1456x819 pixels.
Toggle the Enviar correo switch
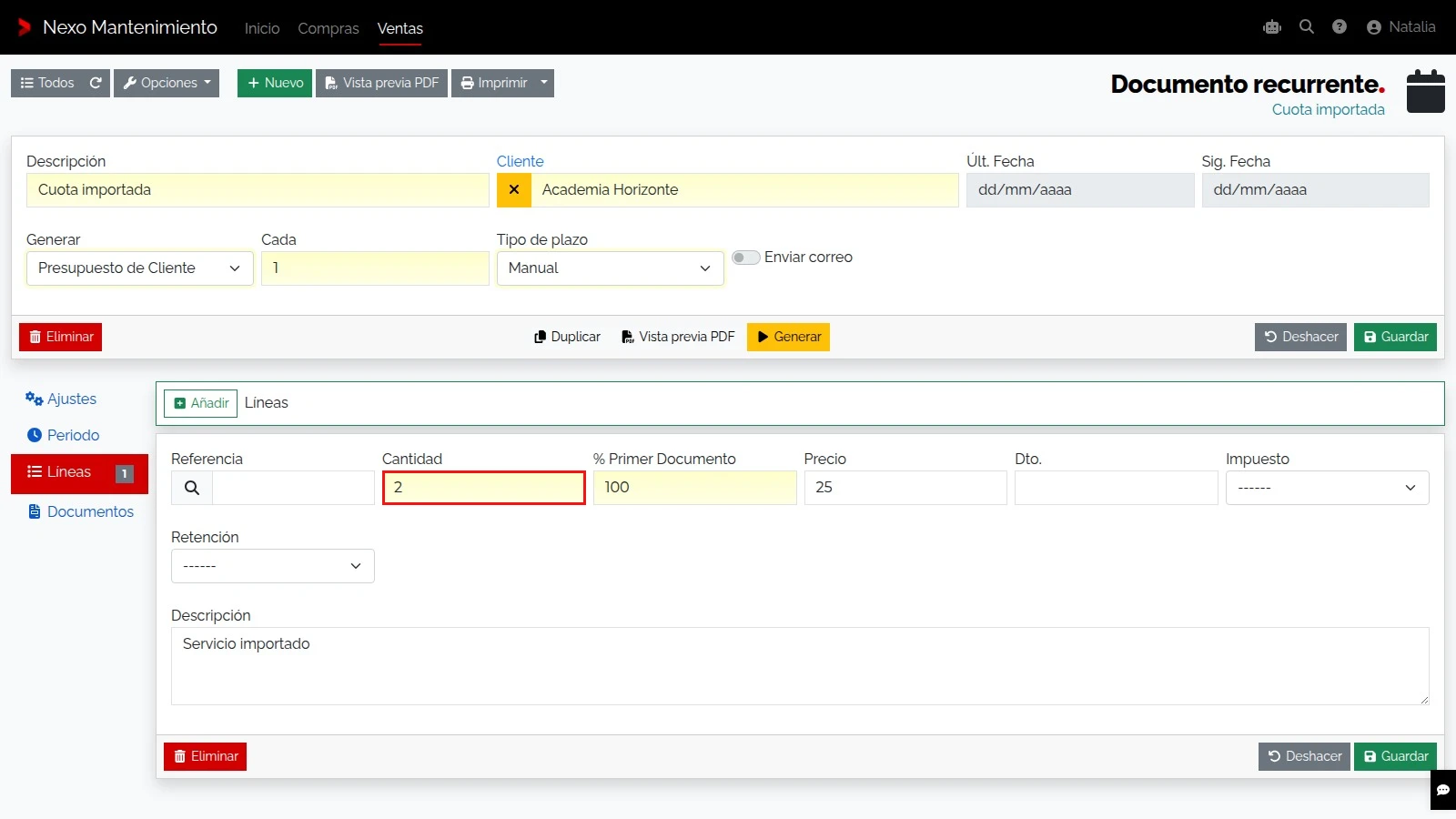click(x=746, y=258)
